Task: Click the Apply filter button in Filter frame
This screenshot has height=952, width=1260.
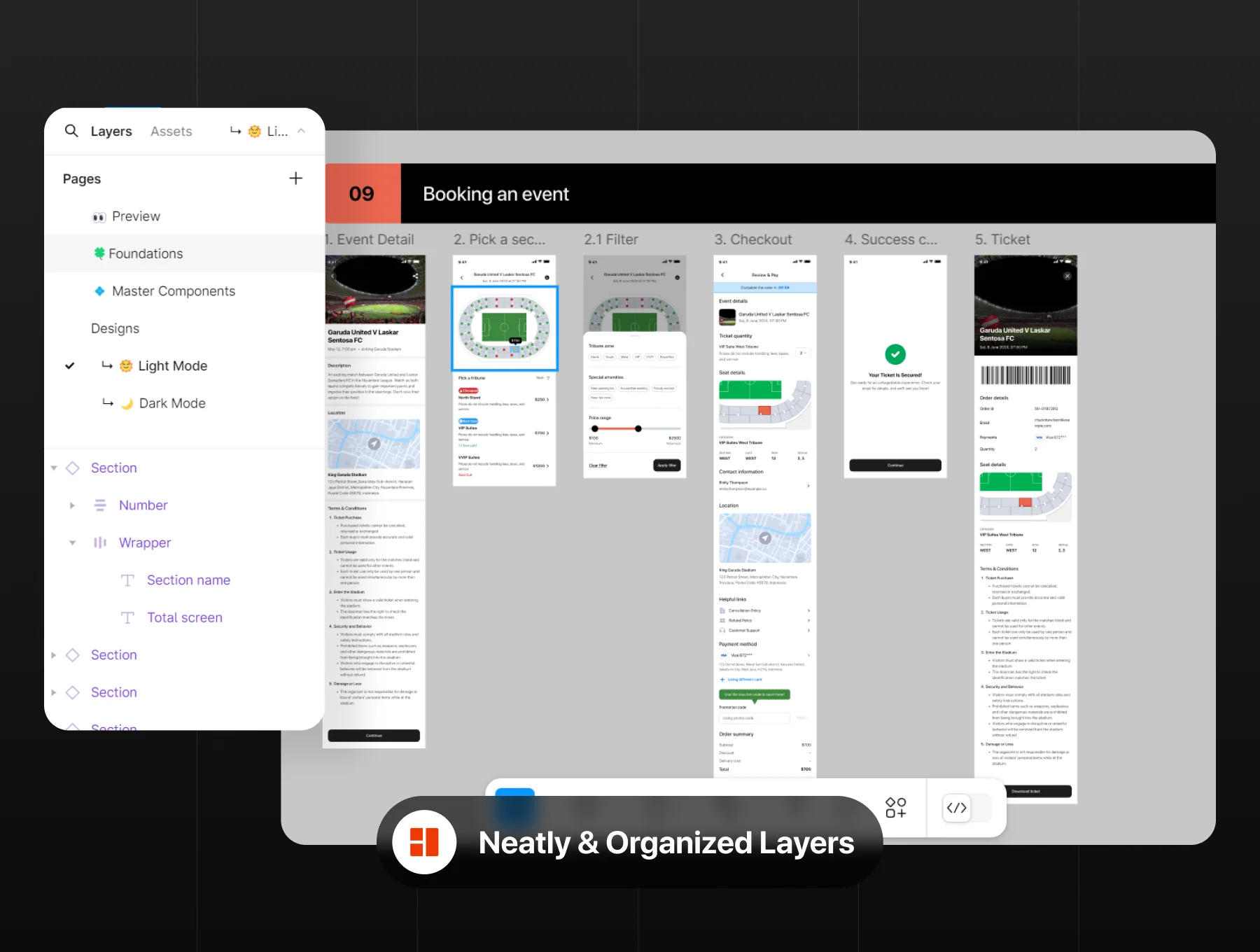Action: pos(667,465)
